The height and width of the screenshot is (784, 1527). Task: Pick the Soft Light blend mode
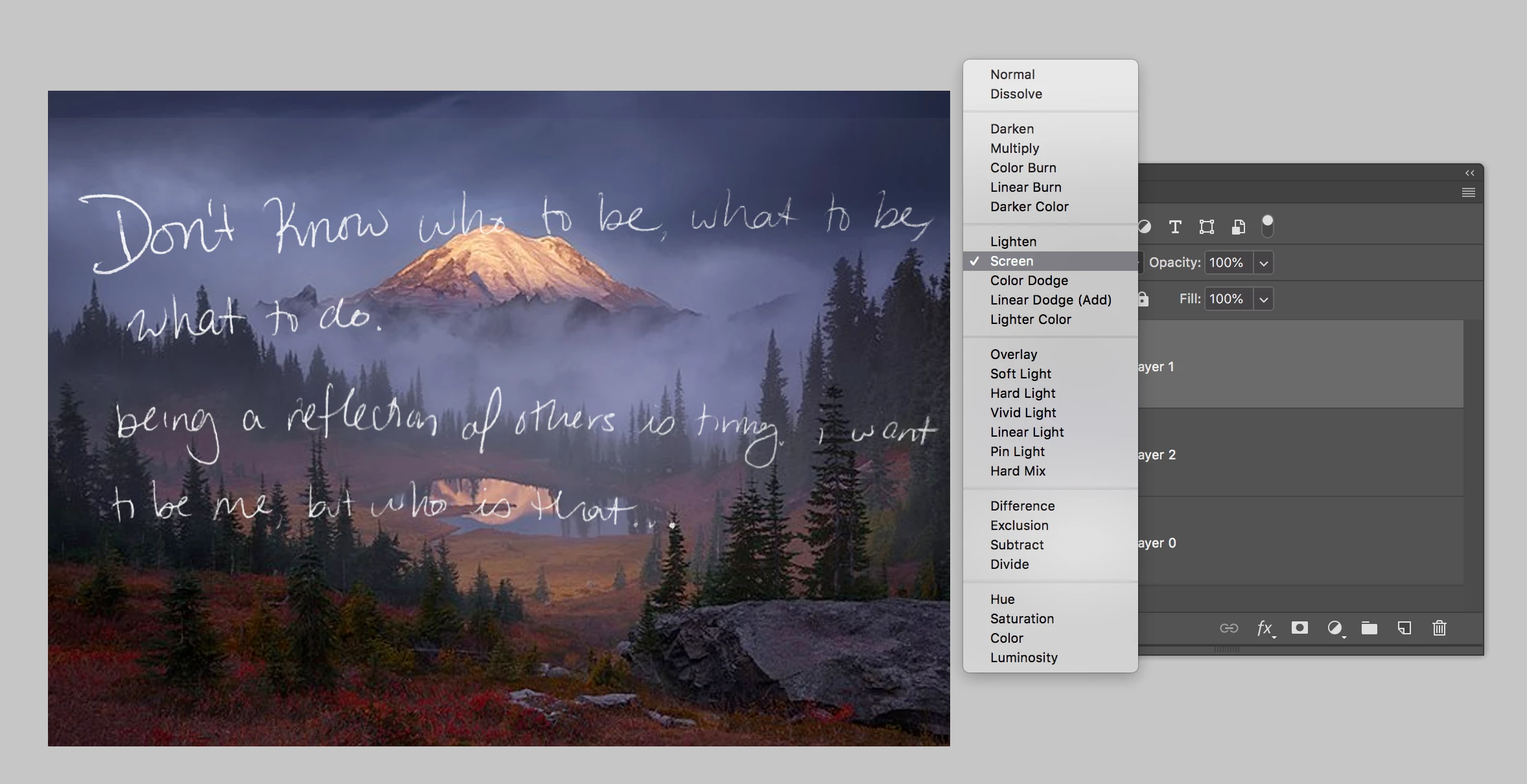pyautogui.click(x=1020, y=374)
